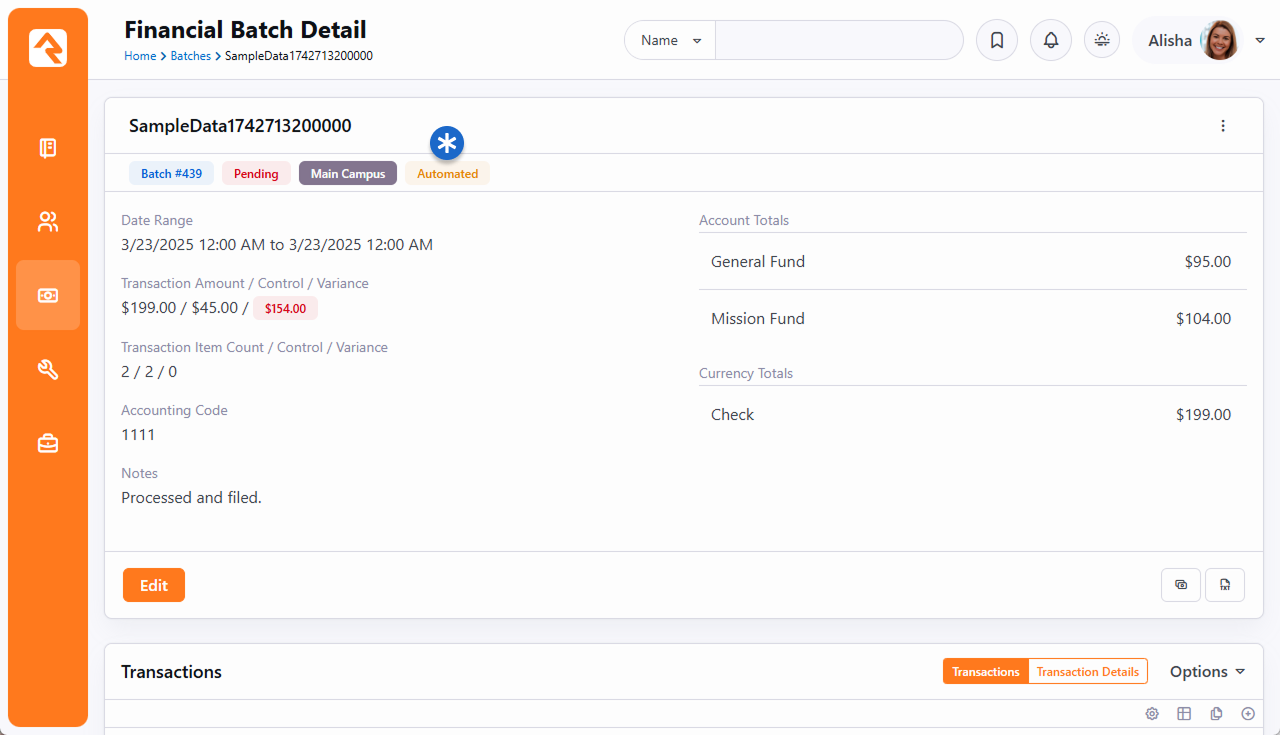Open the three-dot menu on batch panel
Image resolution: width=1280 pixels, height=735 pixels.
click(1223, 126)
